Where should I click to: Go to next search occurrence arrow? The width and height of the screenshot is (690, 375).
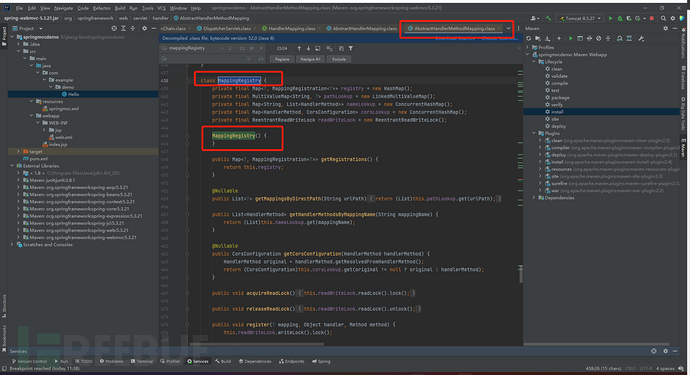308,48
